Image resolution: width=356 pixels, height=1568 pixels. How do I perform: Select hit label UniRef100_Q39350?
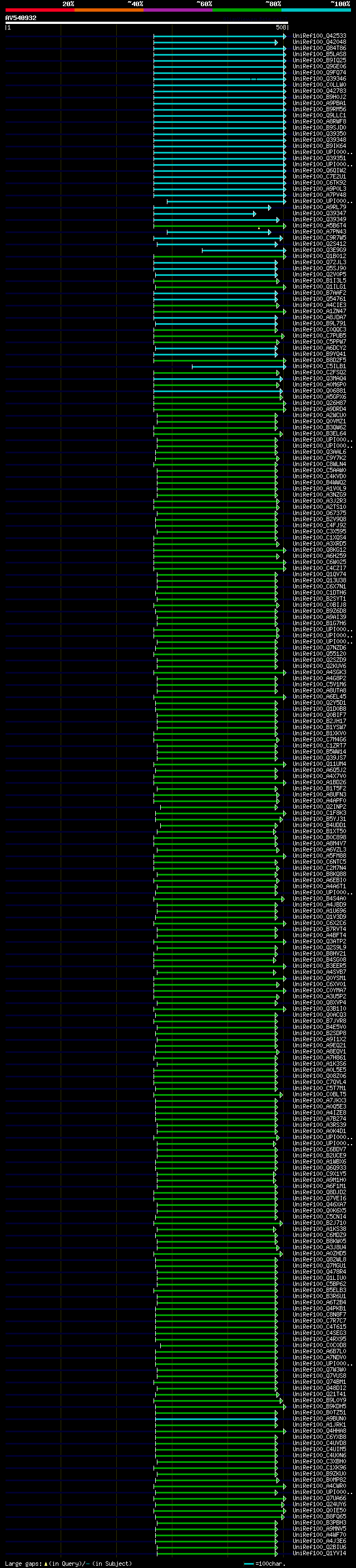click(x=319, y=133)
